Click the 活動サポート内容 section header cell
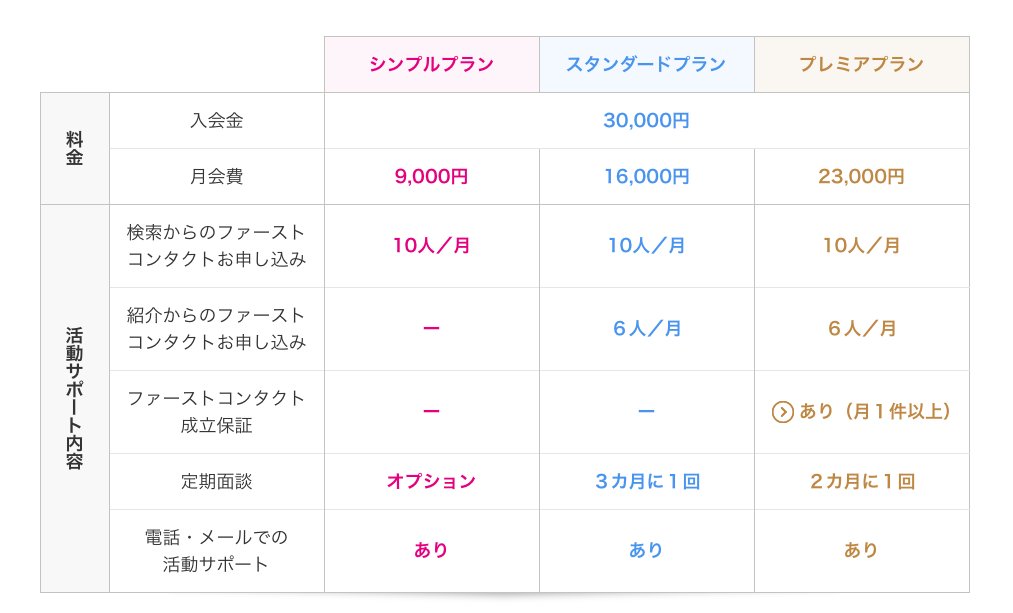Screen dimensions: 1013x613 [x=75, y=398]
